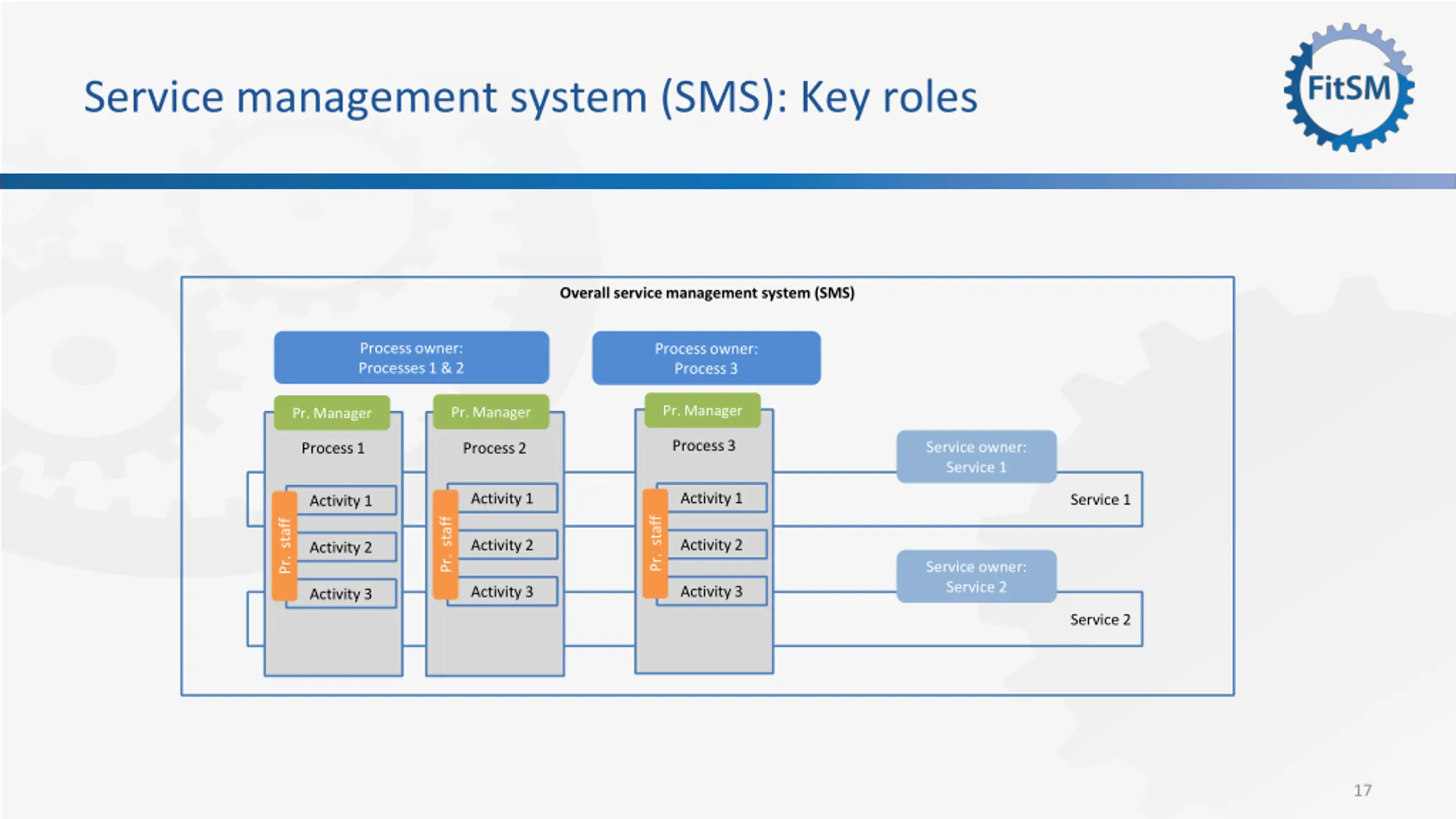Click Pr. Manager label above Process 2
Viewport: 1456px width, 819px height.
click(x=491, y=412)
